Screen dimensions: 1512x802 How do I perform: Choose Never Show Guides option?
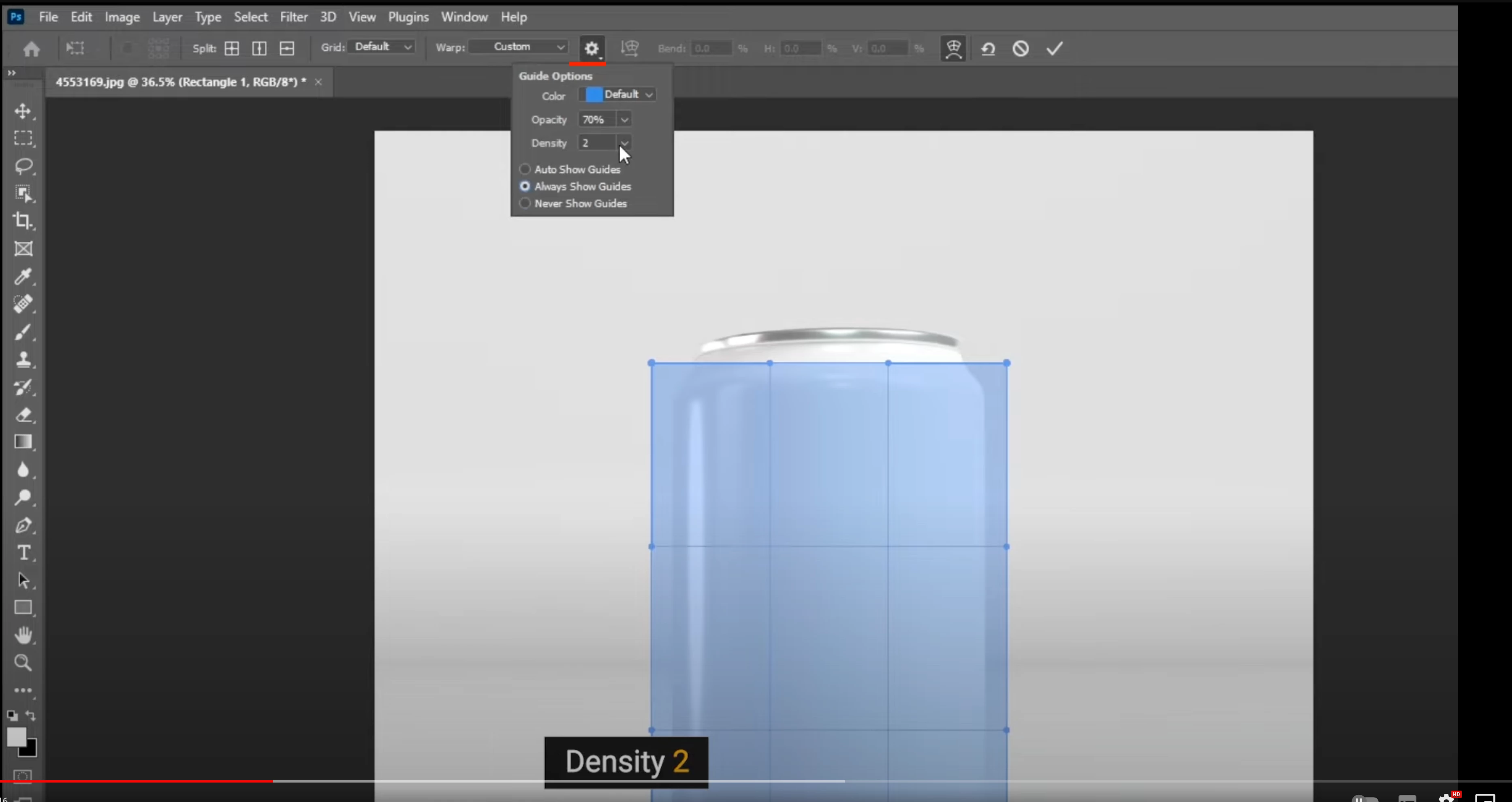525,204
